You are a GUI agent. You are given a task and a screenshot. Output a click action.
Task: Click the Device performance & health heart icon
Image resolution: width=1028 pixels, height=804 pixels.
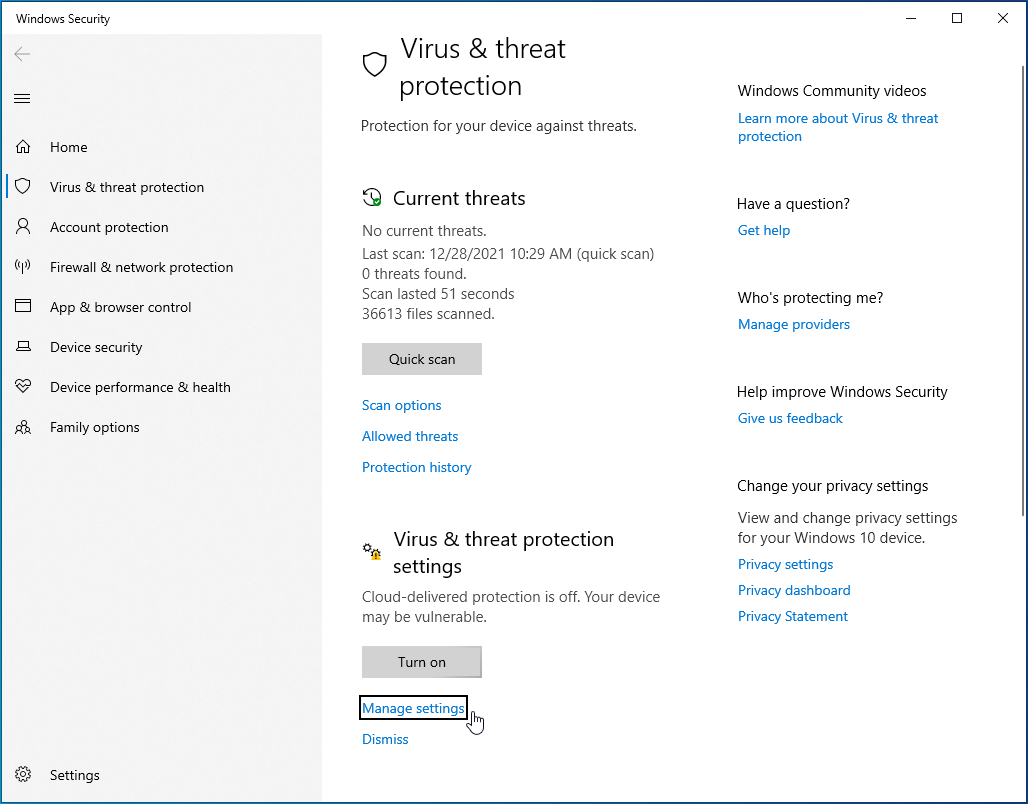tap(23, 387)
